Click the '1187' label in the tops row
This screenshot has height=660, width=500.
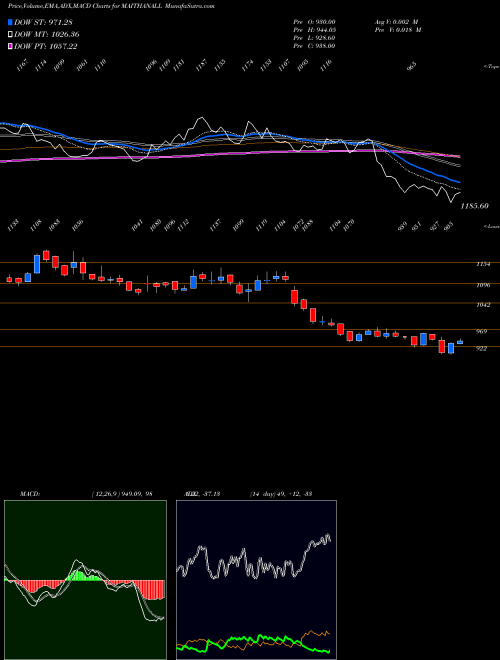click(202, 66)
